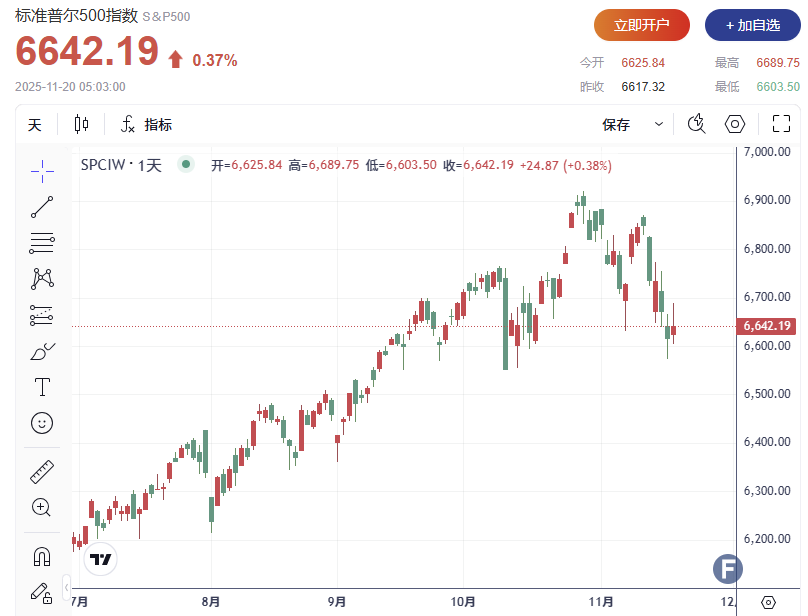The width and height of the screenshot is (808, 616).
Task: Toggle lock all drawing tools
Action: 42,592
